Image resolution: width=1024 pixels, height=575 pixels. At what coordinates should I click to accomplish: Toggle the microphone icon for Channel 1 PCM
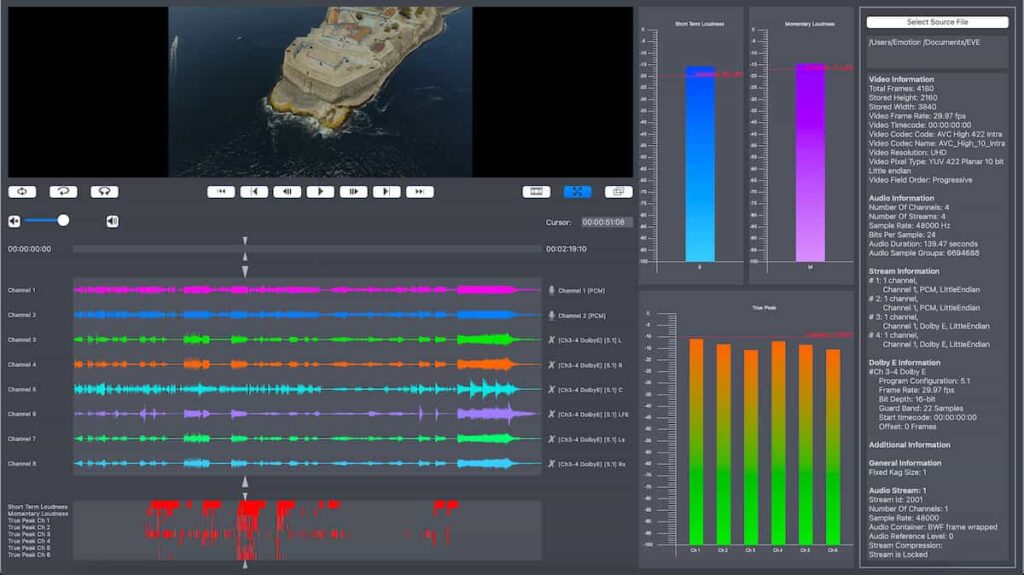(551, 290)
